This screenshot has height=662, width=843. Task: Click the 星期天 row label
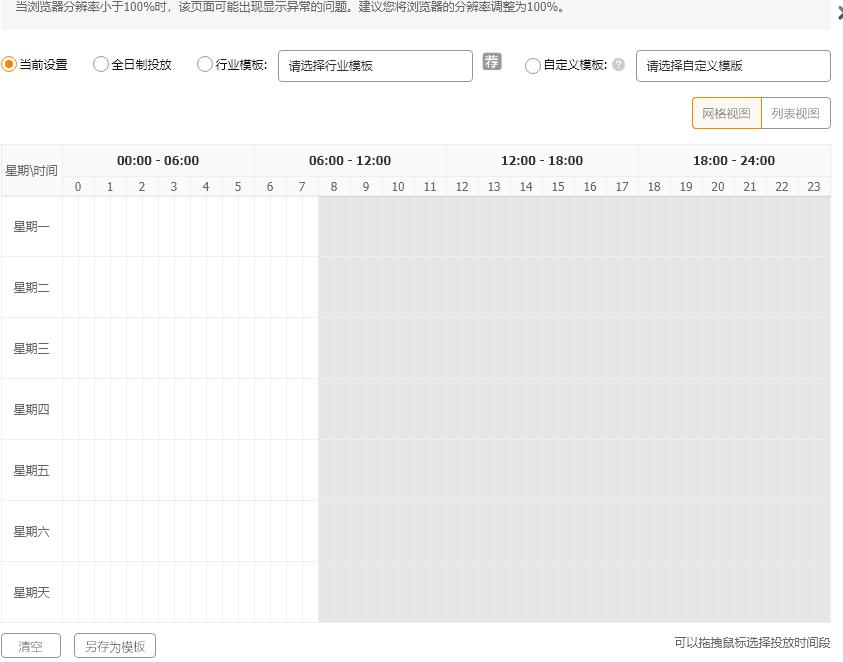click(31, 592)
